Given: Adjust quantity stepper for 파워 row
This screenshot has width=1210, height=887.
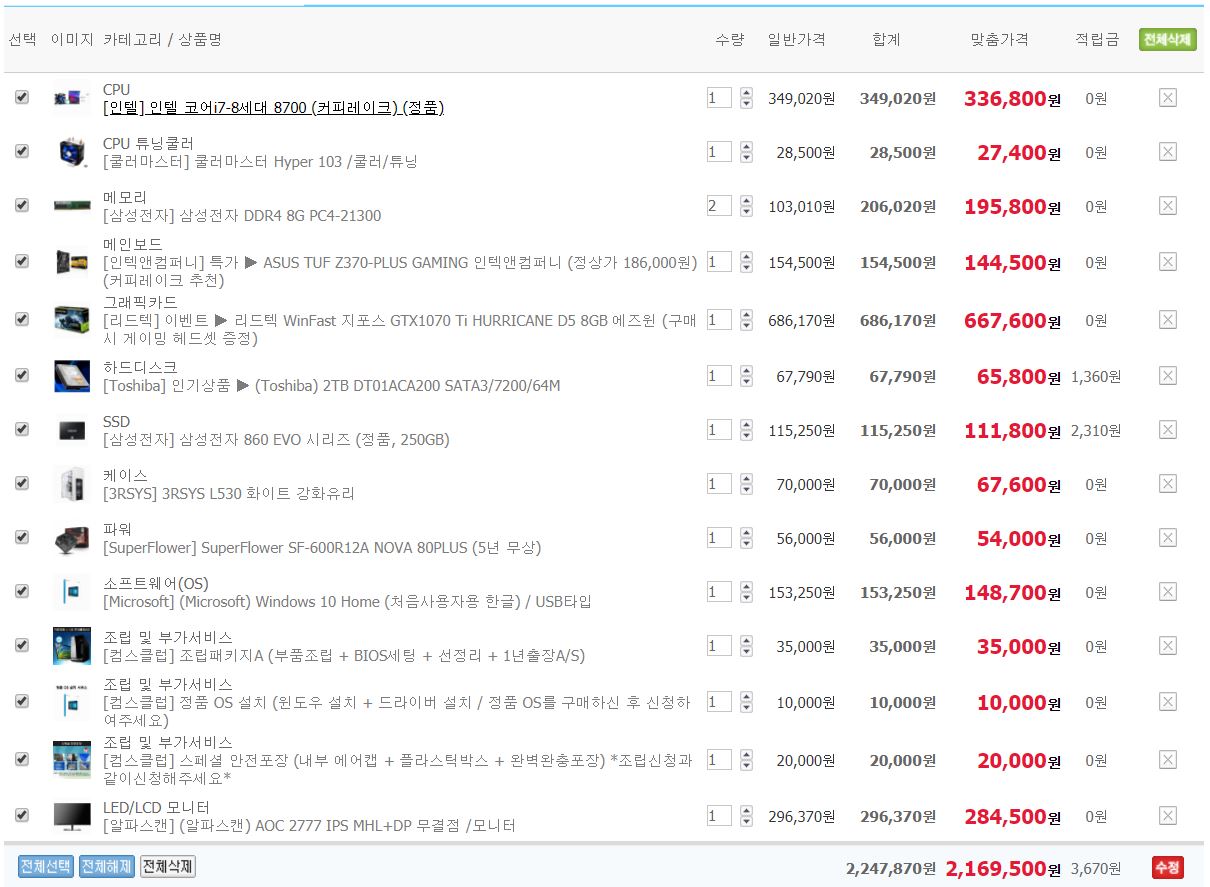Looking at the screenshot, I should point(746,538).
